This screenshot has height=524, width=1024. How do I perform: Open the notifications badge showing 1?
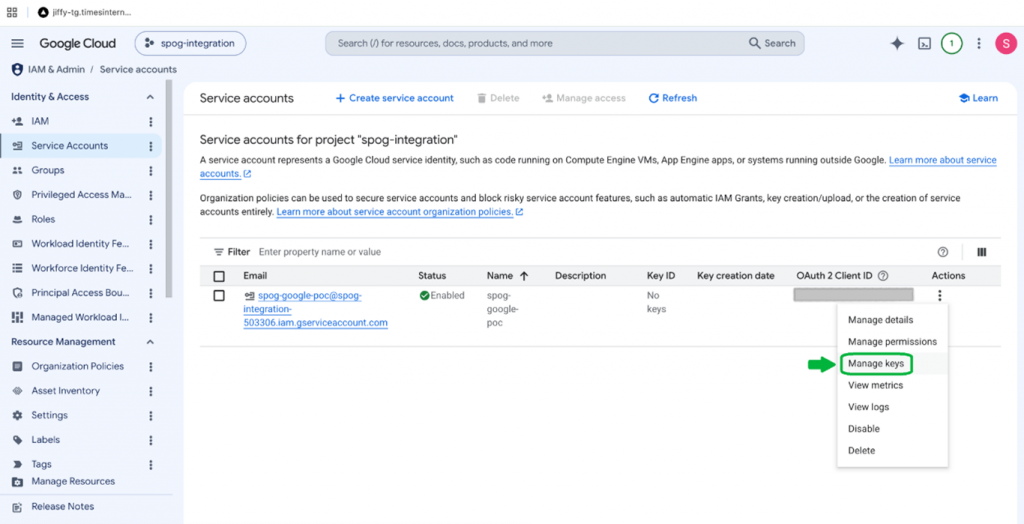coord(952,44)
